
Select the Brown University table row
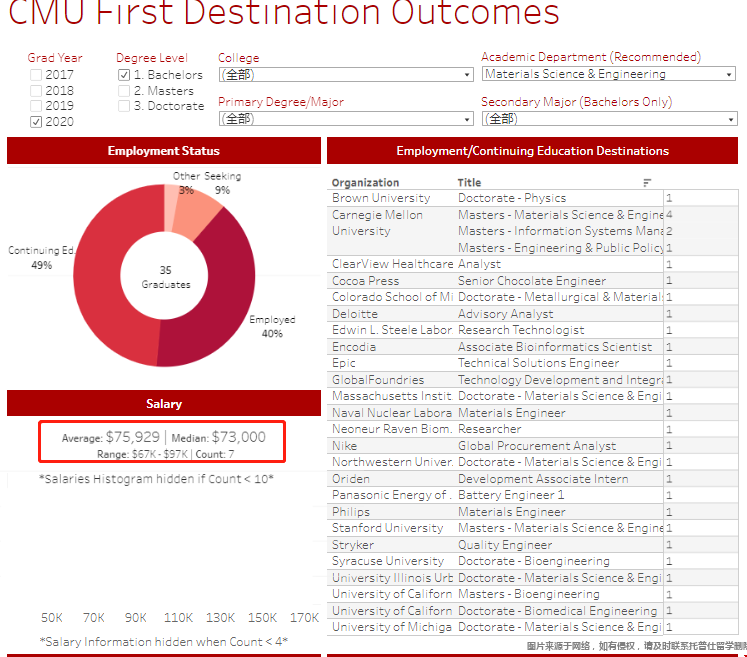(x=381, y=198)
